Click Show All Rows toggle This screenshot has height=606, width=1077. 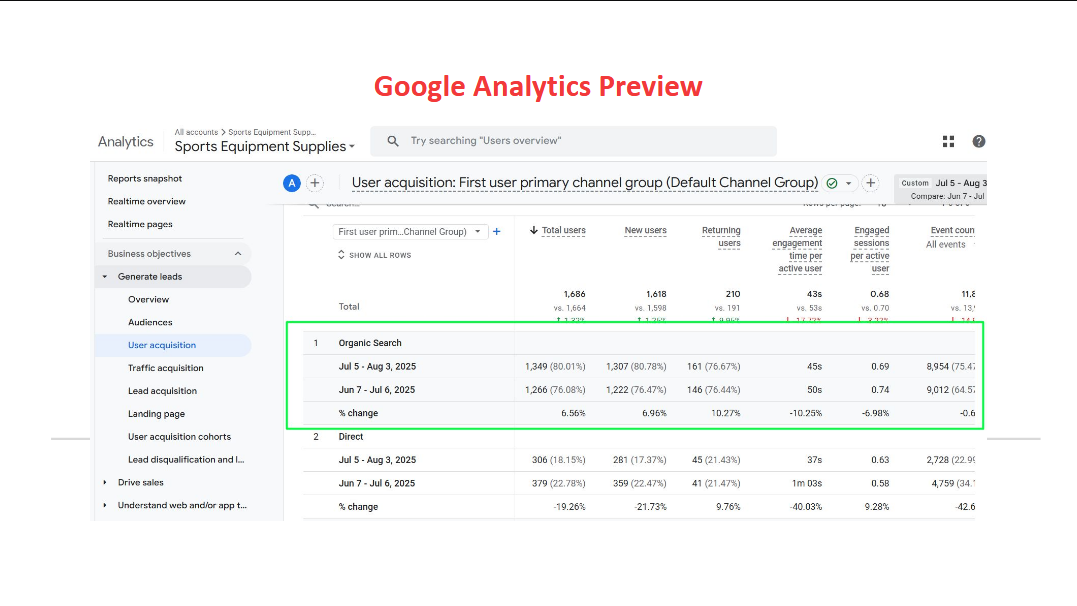tap(375, 255)
